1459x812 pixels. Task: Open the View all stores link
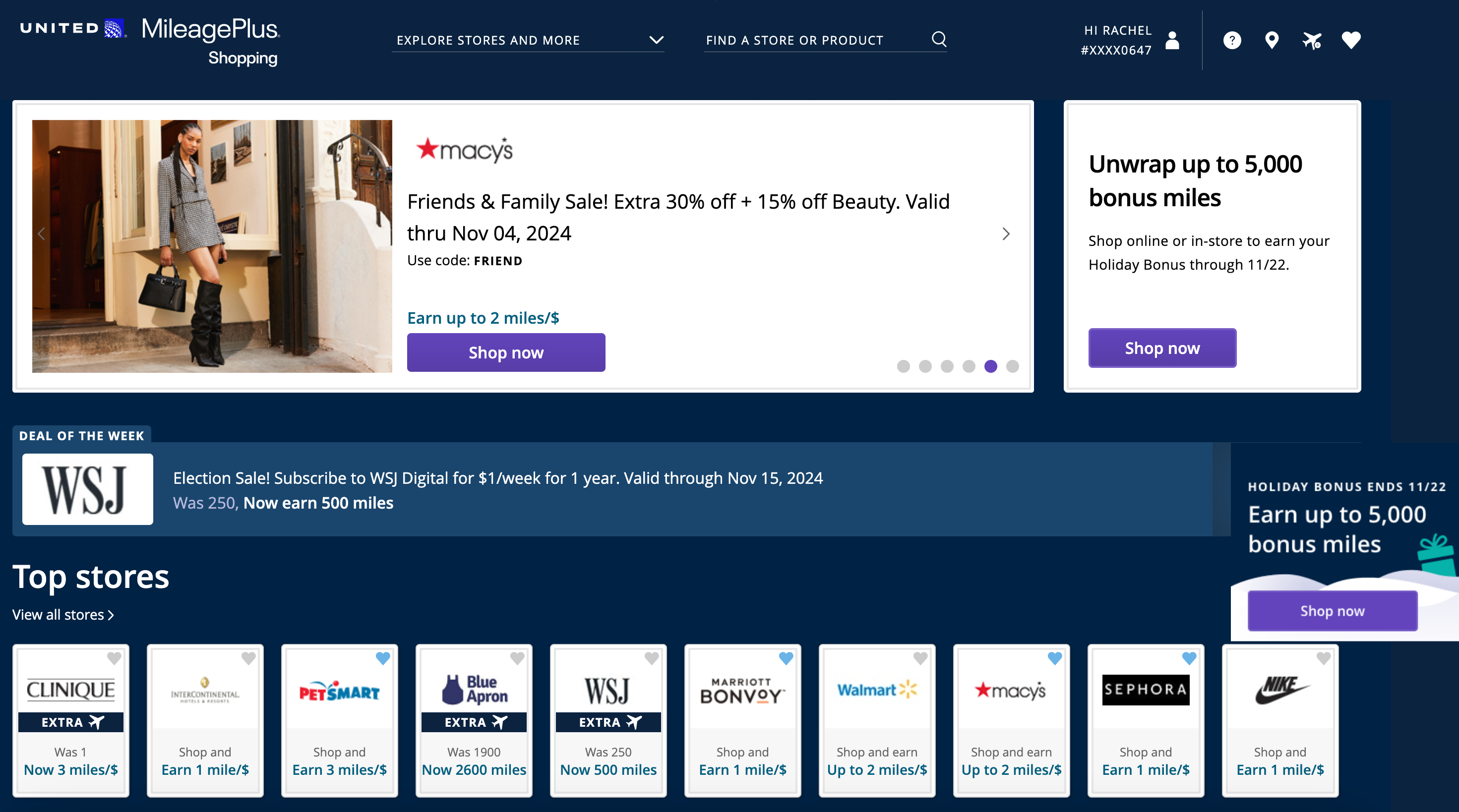pos(63,614)
